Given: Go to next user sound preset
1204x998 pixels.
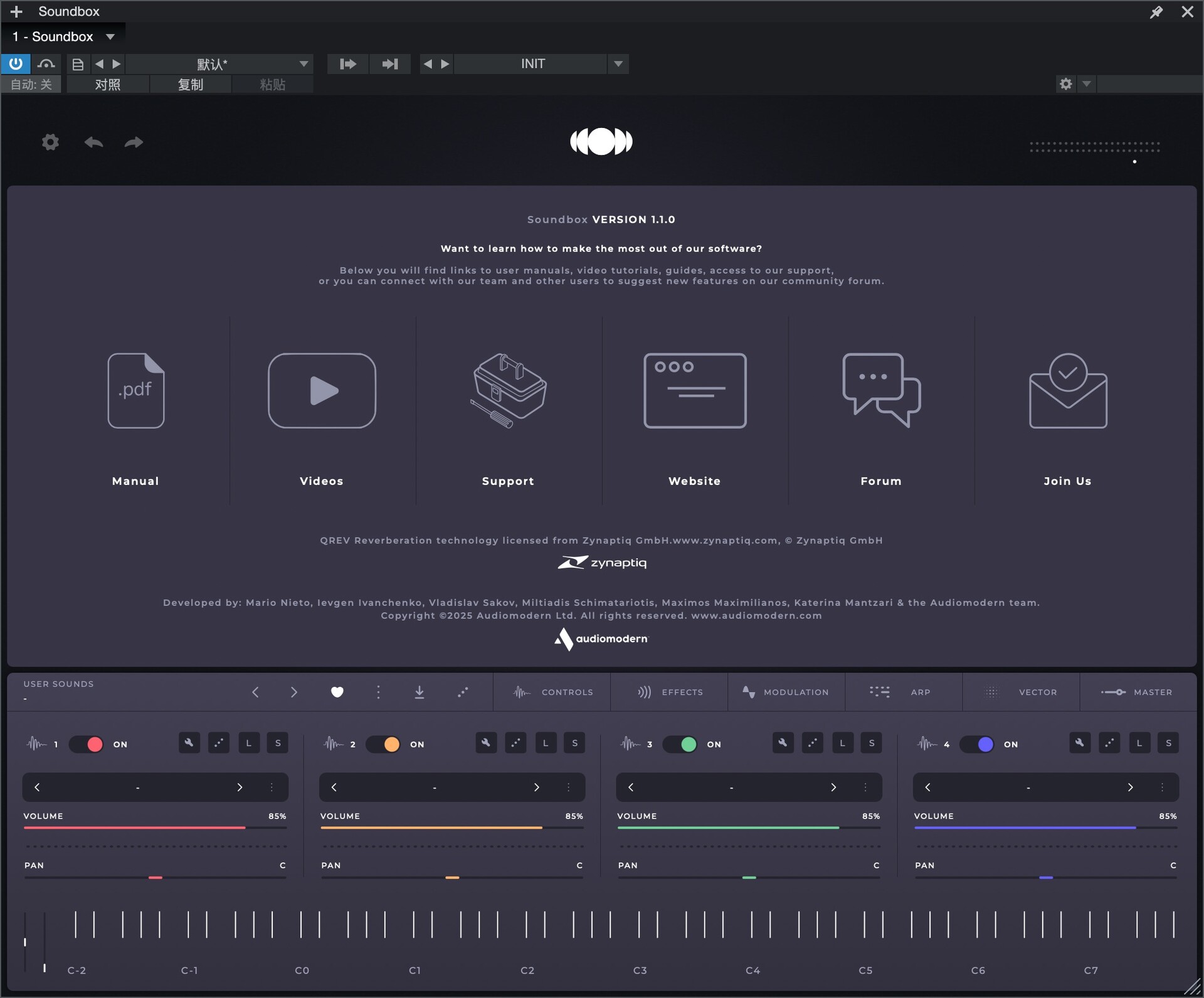Looking at the screenshot, I should click(294, 692).
